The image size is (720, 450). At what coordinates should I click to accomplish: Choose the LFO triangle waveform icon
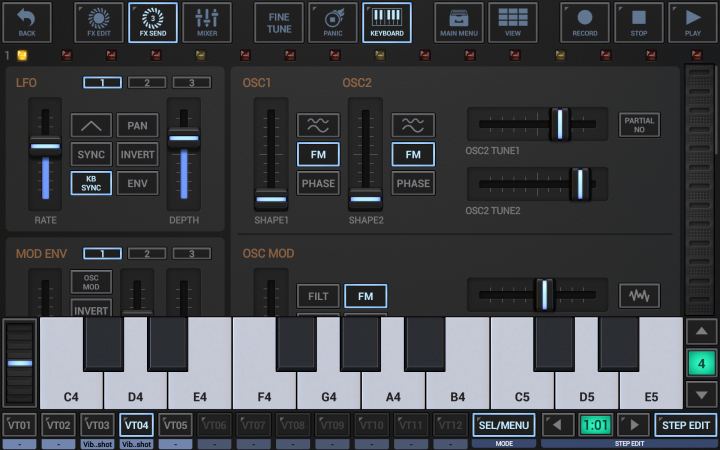coord(91,125)
